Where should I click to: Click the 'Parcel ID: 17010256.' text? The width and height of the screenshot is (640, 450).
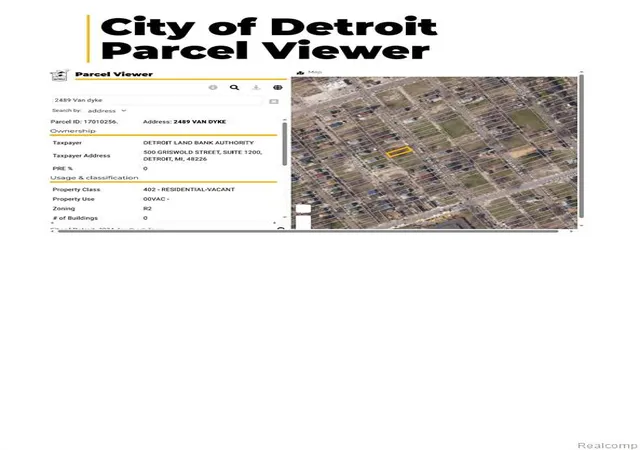(x=84, y=122)
